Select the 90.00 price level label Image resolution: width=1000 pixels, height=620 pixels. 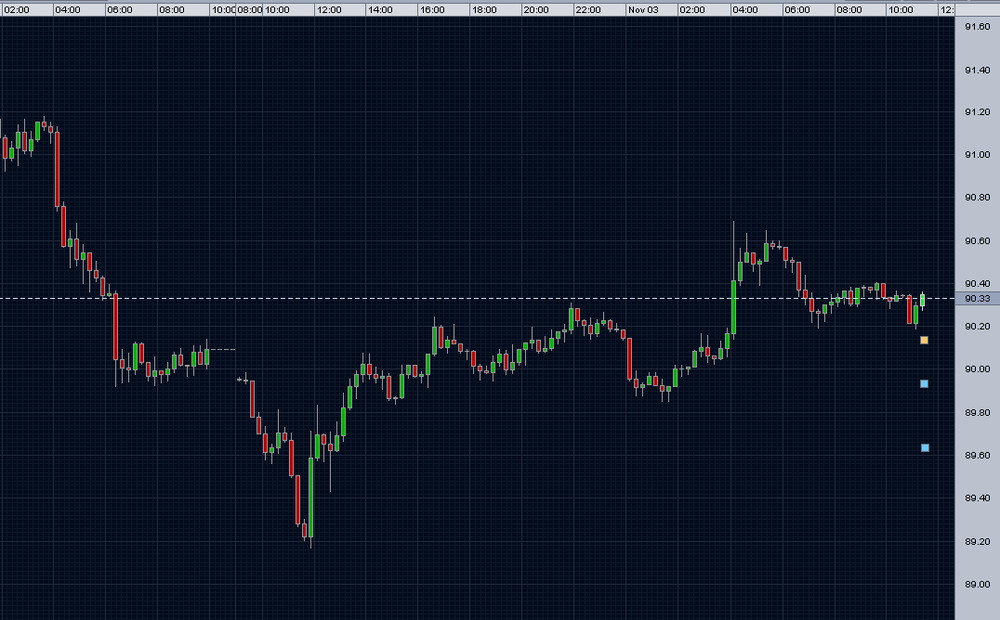[977, 369]
